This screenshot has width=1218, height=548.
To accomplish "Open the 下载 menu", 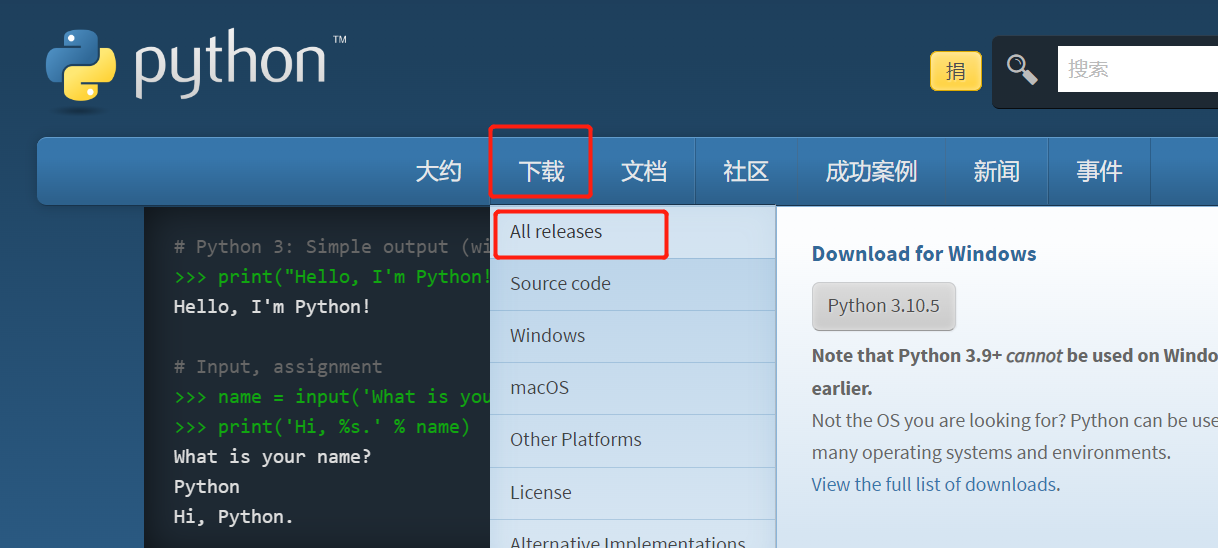I will tap(541, 171).
